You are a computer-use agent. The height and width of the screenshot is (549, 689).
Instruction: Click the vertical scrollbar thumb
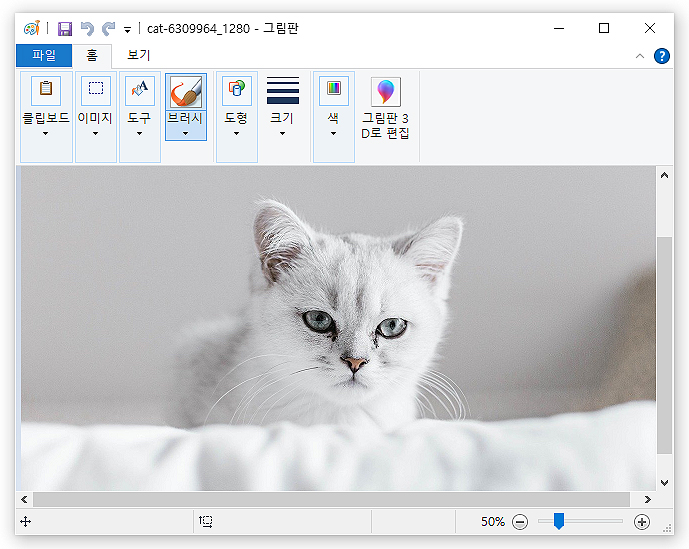664,345
